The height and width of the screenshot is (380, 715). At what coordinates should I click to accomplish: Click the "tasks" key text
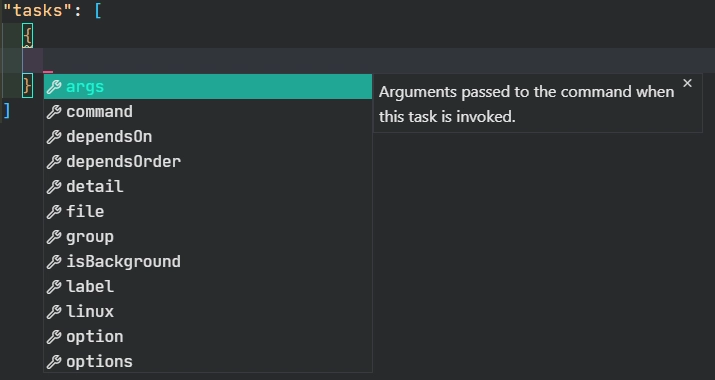(37, 10)
